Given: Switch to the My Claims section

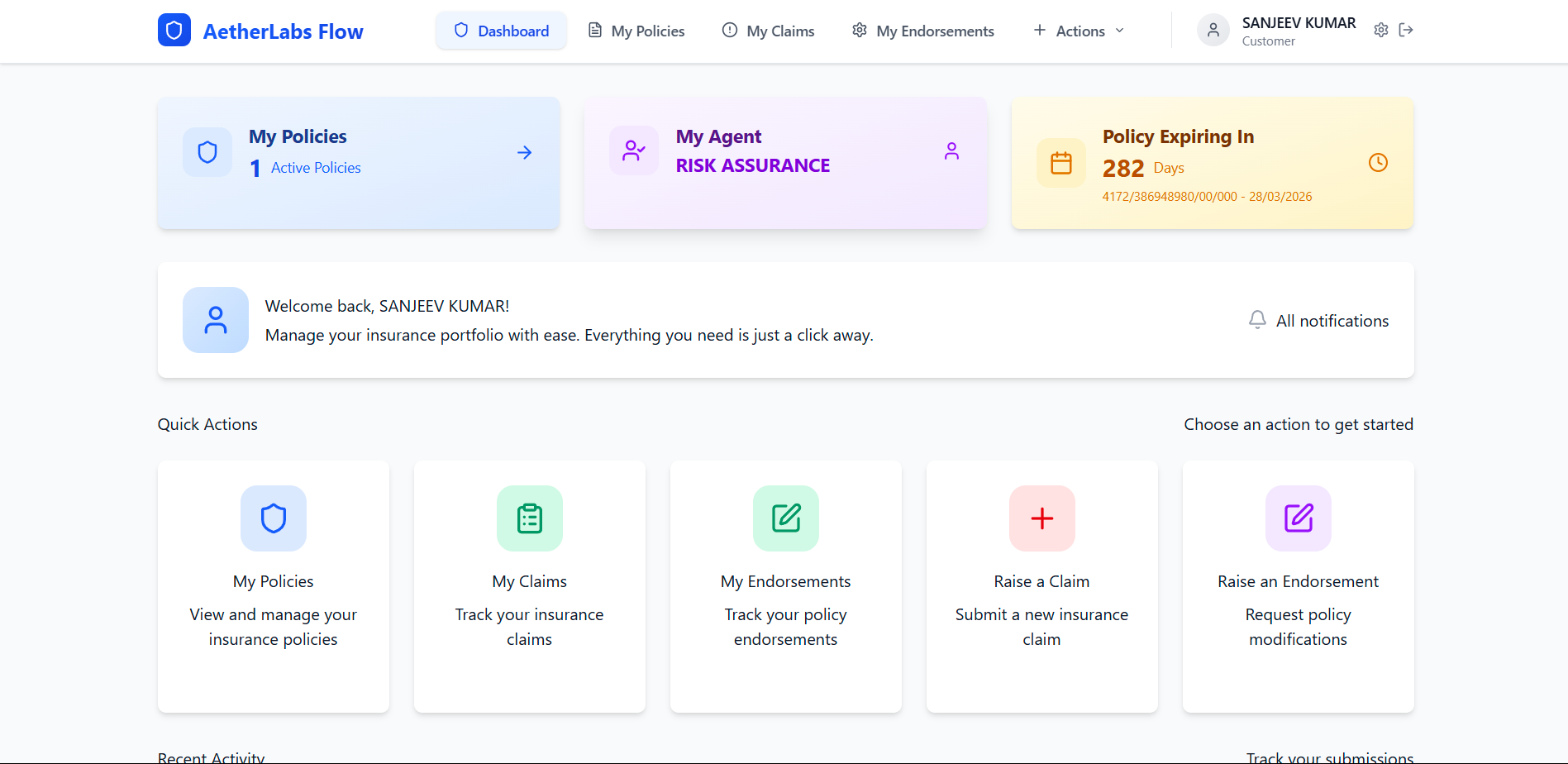Looking at the screenshot, I should coord(768,30).
